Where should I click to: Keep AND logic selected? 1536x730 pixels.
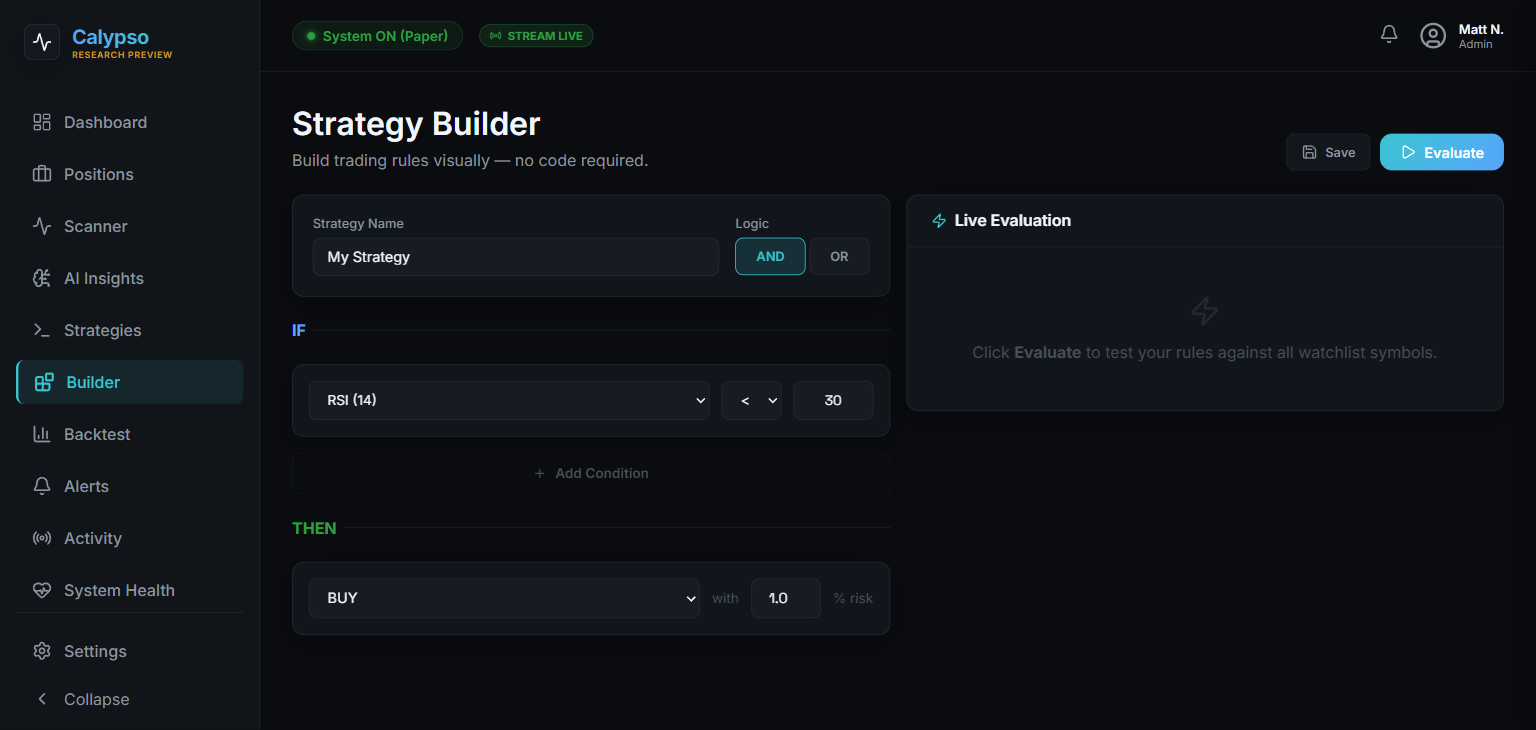point(770,256)
